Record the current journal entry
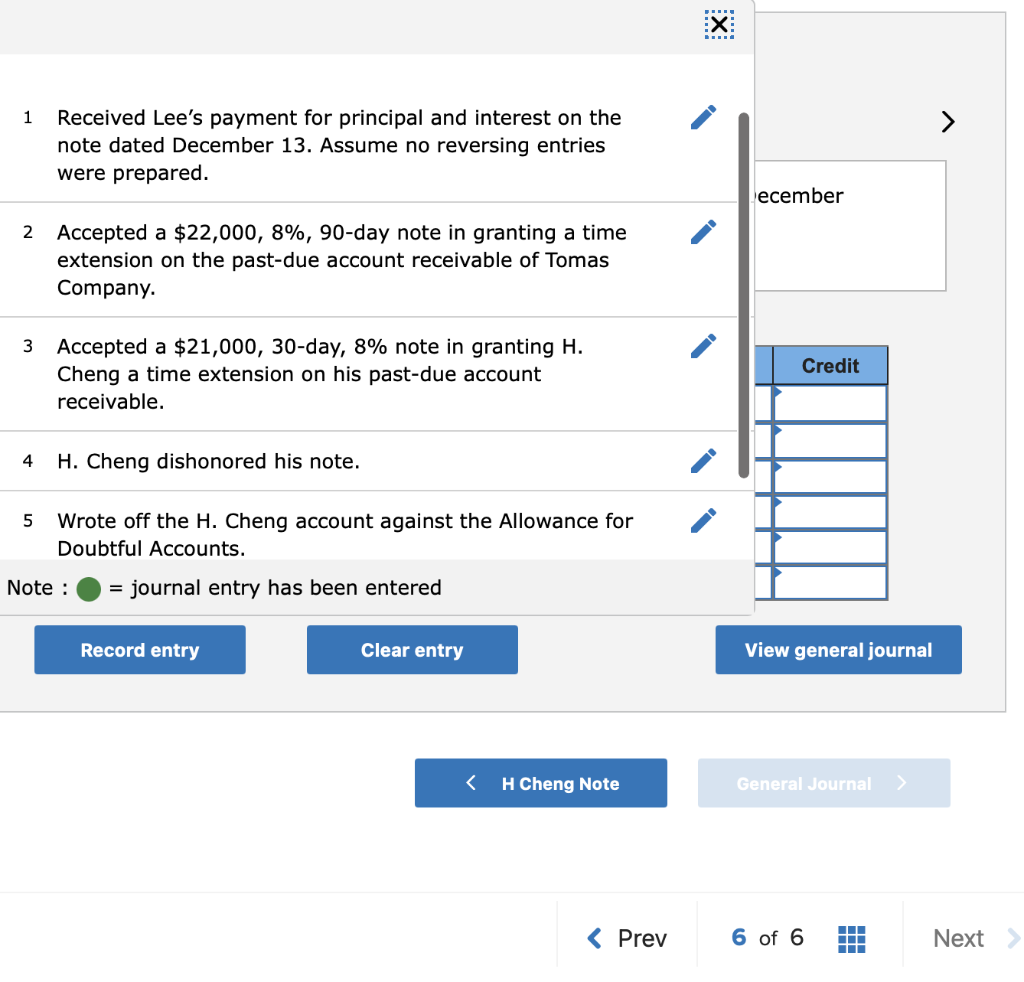Viewport: 1024px width, 982px height. coord(139,649)
